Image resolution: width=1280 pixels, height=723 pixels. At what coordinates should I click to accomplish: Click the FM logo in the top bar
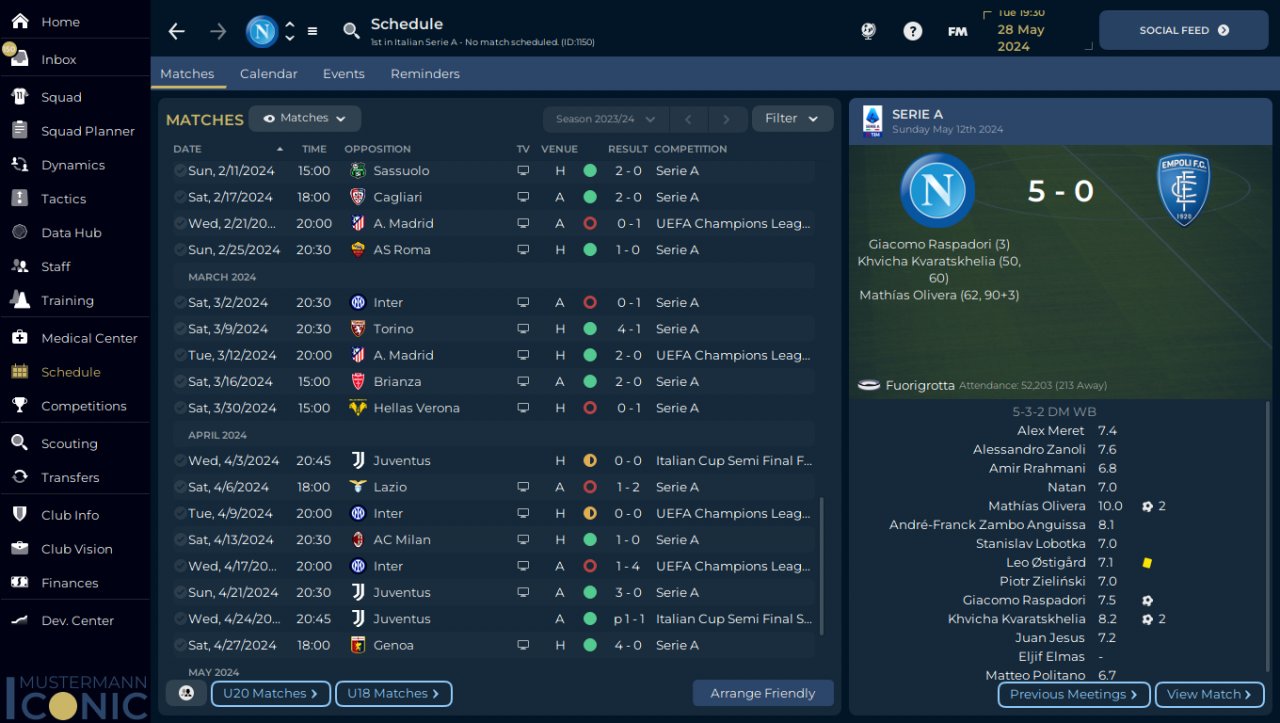pyautogui.click(x=957, y=31)
